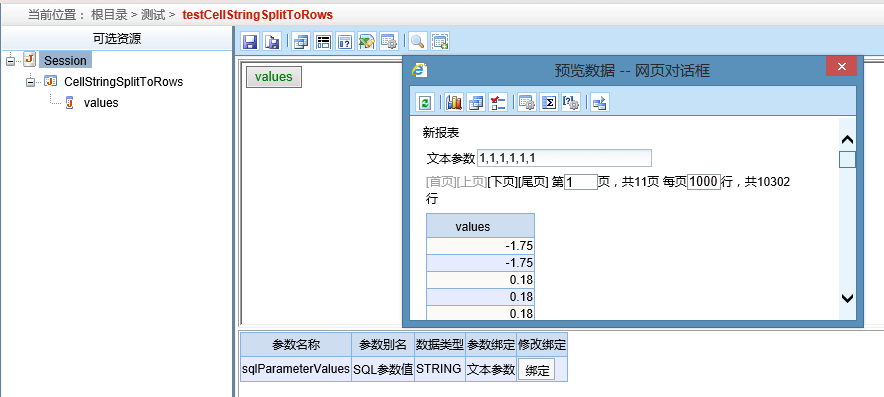The image size is (884, 397).
Task: Click the green refresh icon in preview dialog
Action: pyautogui.click(x=425, y=103)
